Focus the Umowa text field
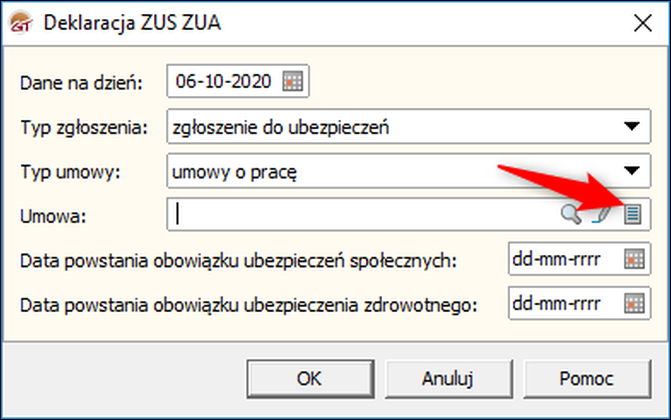 (x=364, y=214)
